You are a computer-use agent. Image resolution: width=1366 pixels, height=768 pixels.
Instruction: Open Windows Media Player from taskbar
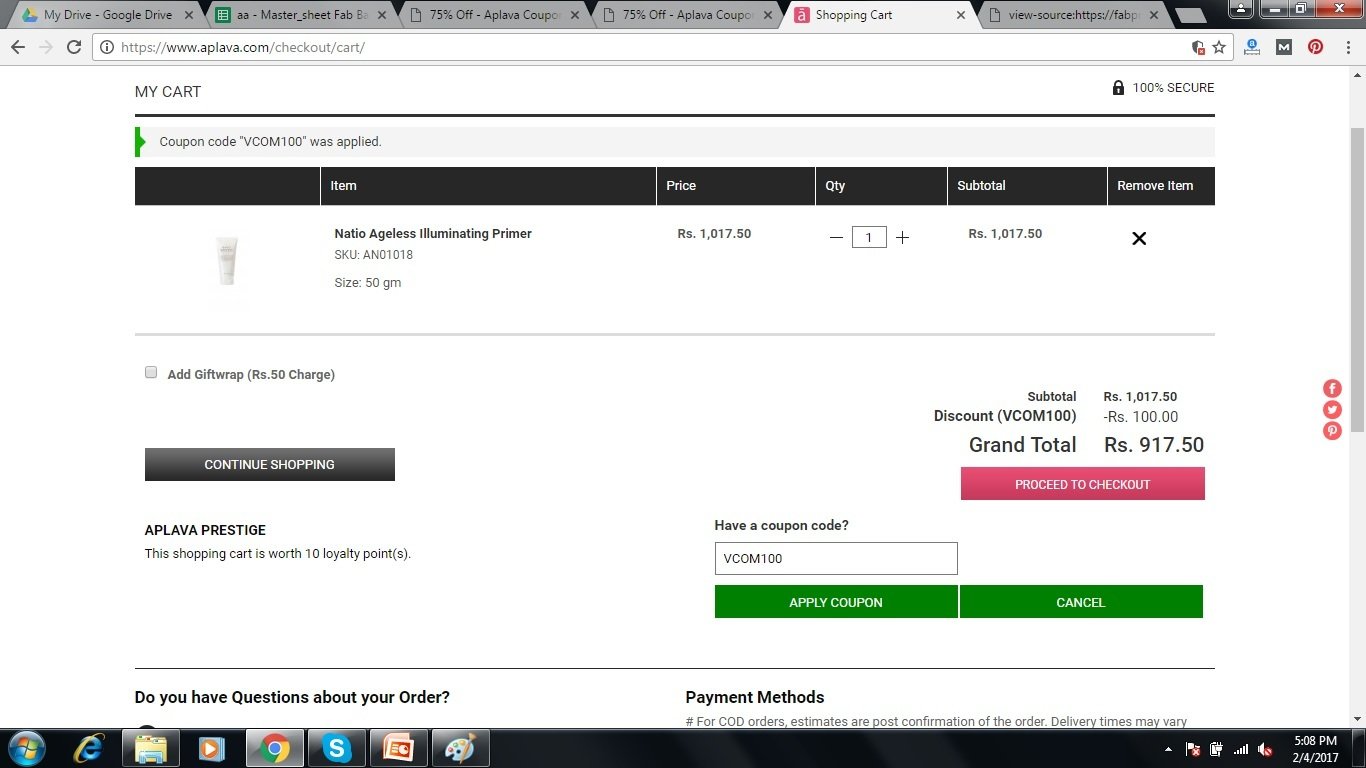point(211,748)
